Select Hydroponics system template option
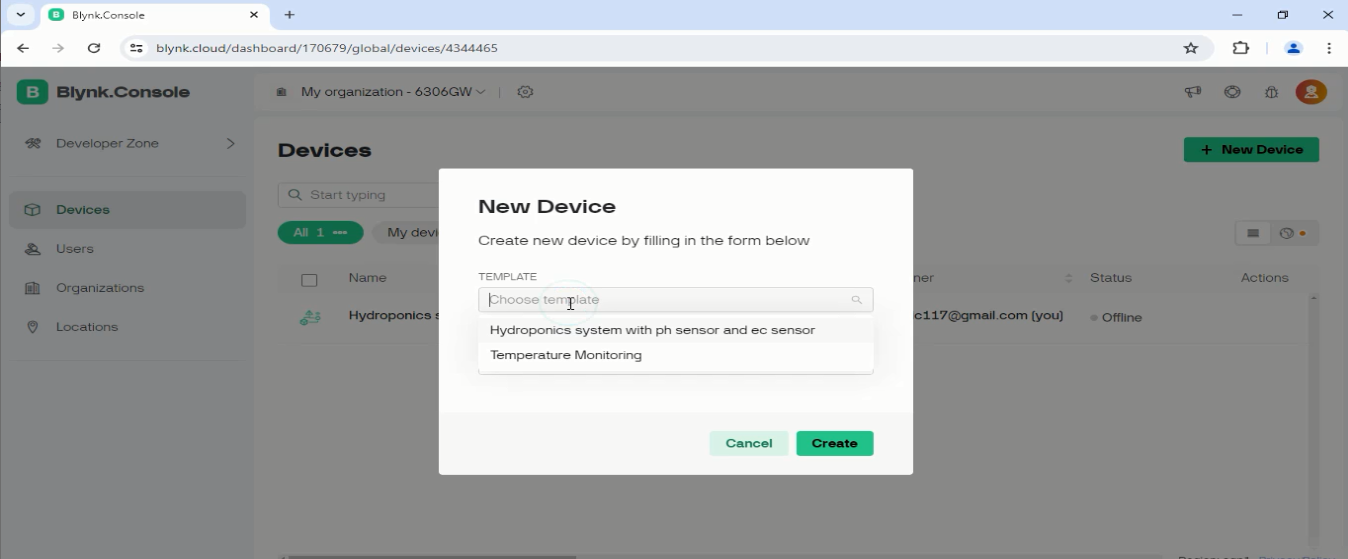The width and height of the screenshot is (1348, 559). coord(652,330)
